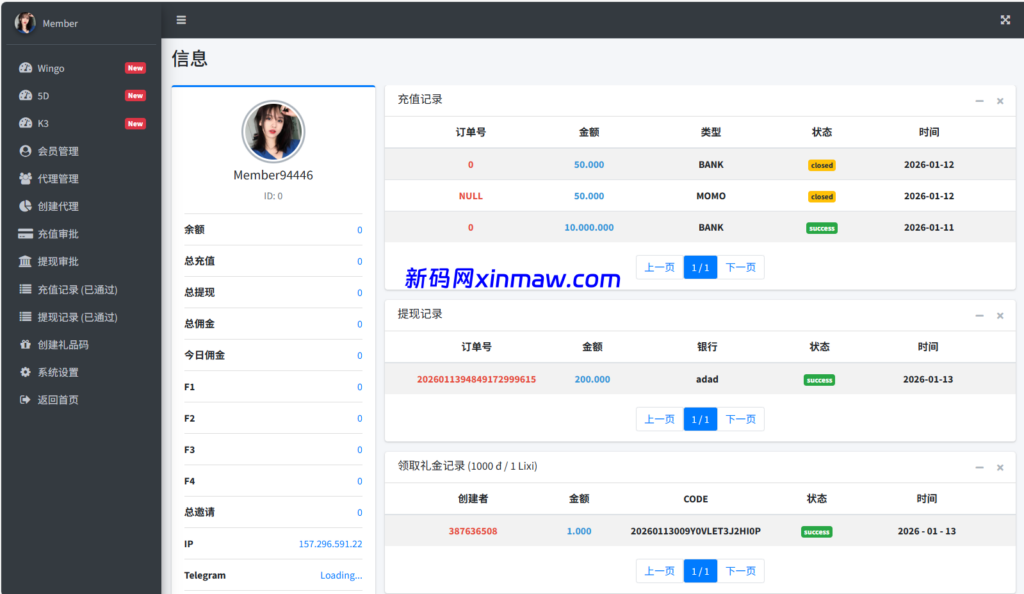The image size is (1024, 594).
Task: Collapse the 提现记录 panel
Action: (x=979, y=314)
